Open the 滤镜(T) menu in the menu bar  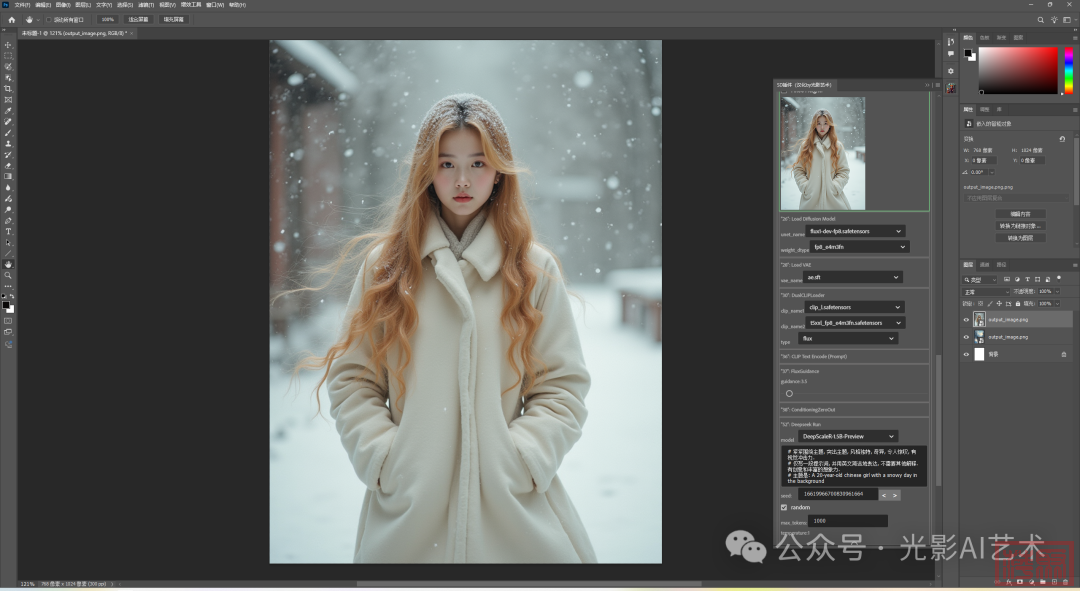click(x=145, y=4)
